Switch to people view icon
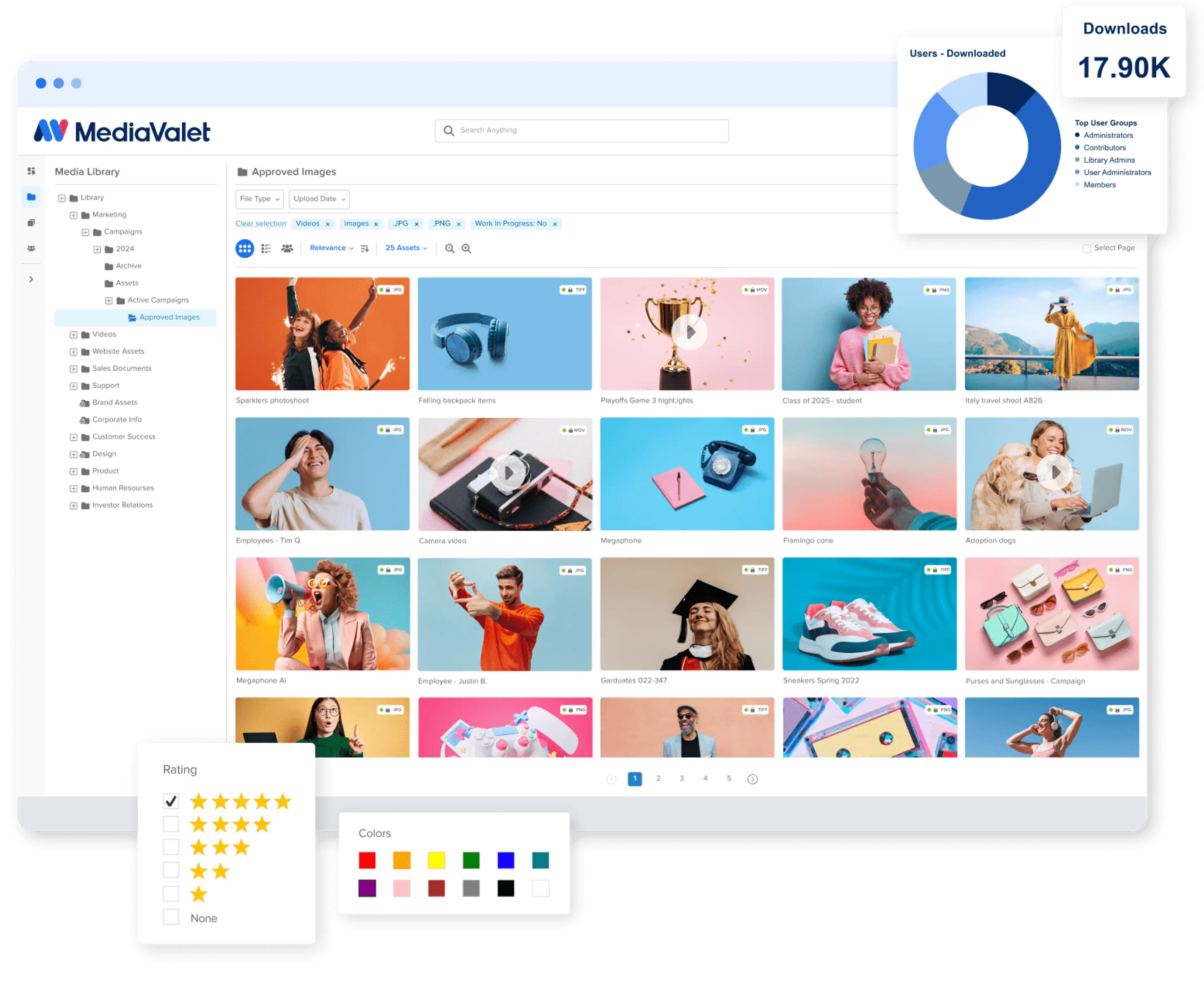The height and width of the screenshot is (984, 1204). 288,248
